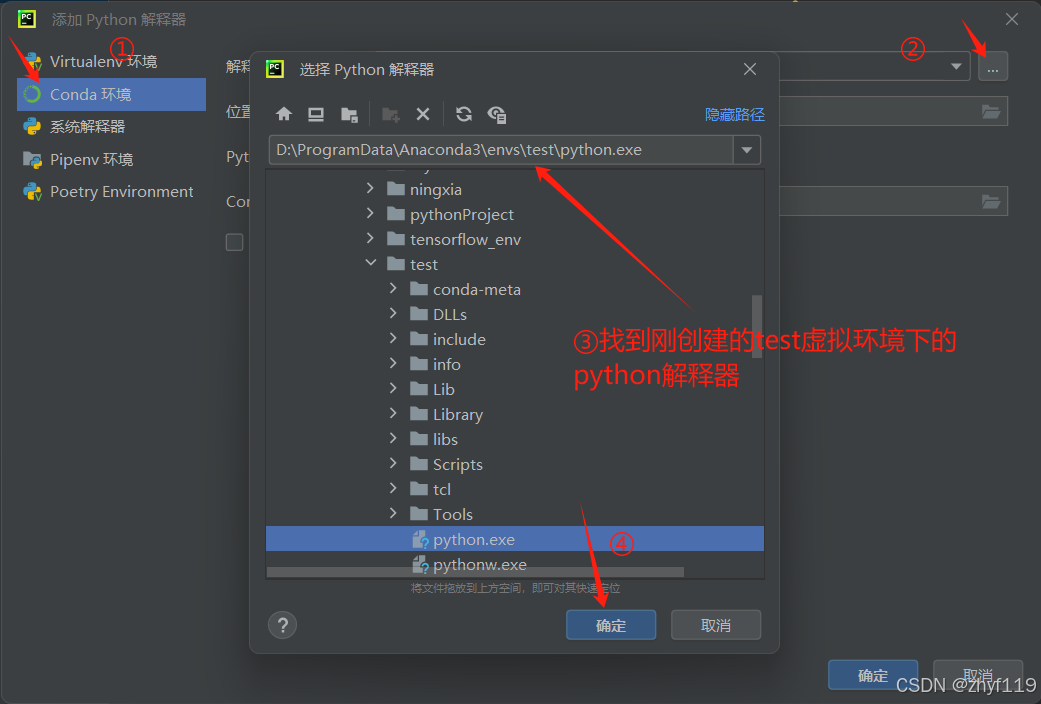Collapse the test folder

[370, 263]
